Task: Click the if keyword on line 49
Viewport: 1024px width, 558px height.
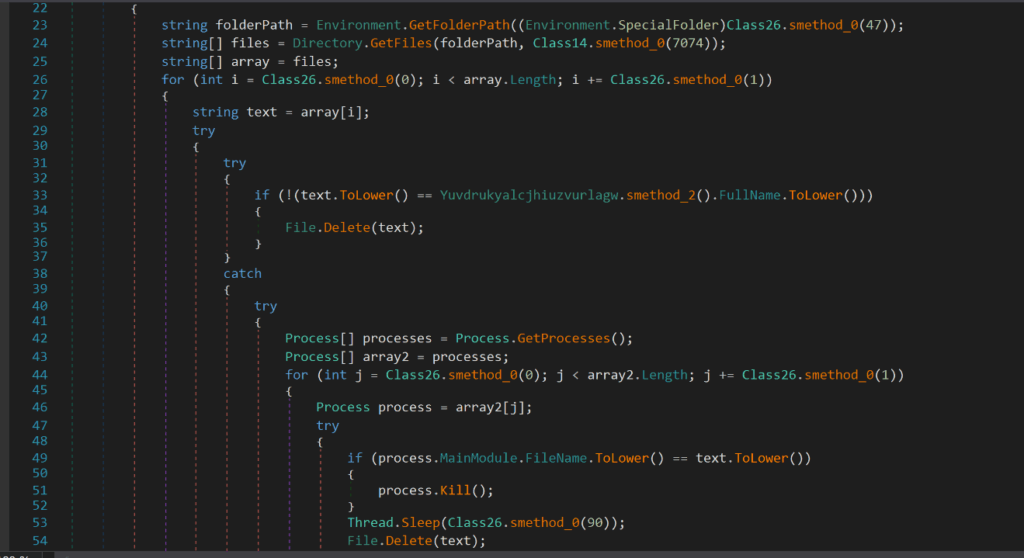Action: coord(355,459)
